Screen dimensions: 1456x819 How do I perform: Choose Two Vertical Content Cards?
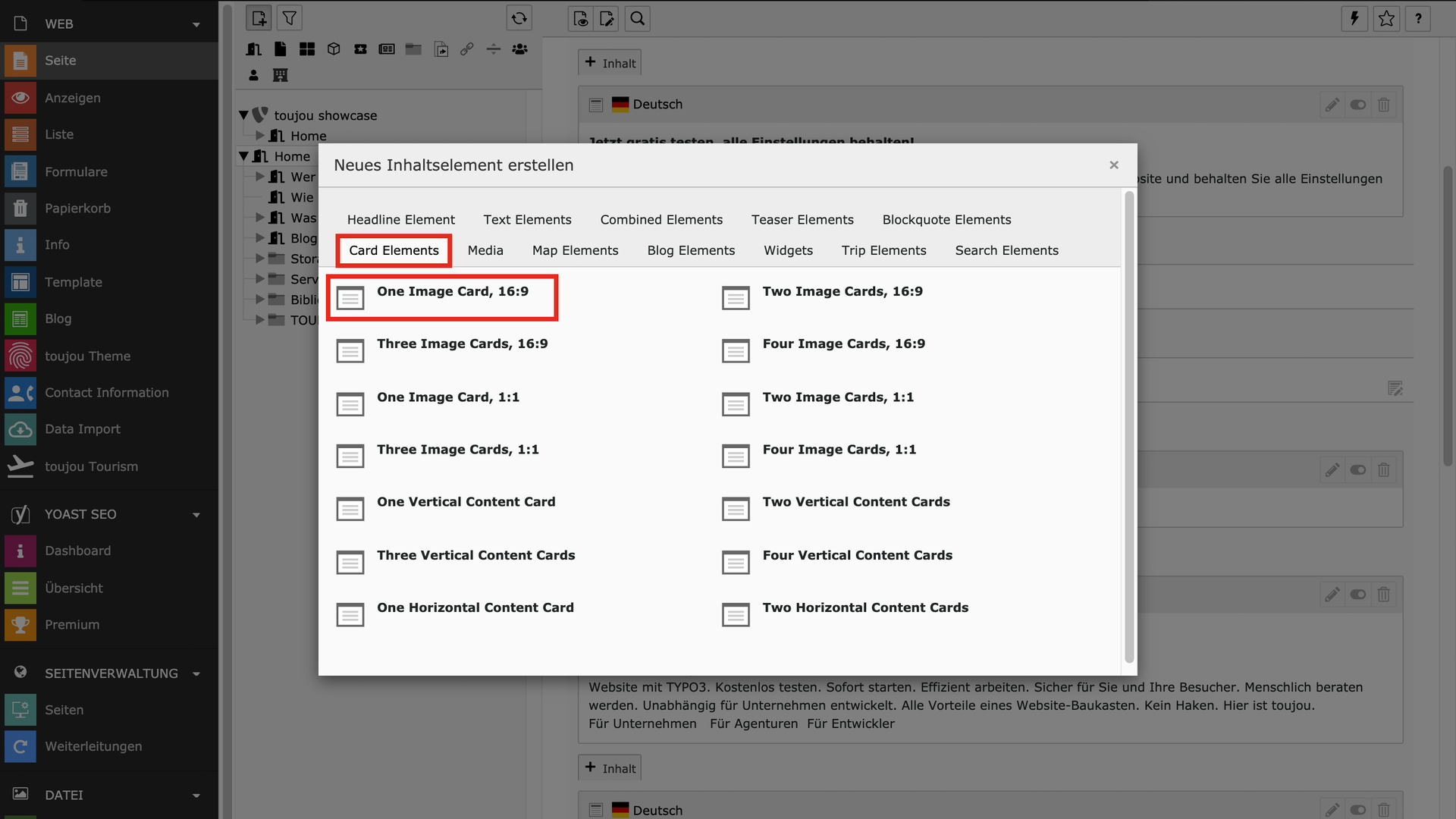point(855,502)
